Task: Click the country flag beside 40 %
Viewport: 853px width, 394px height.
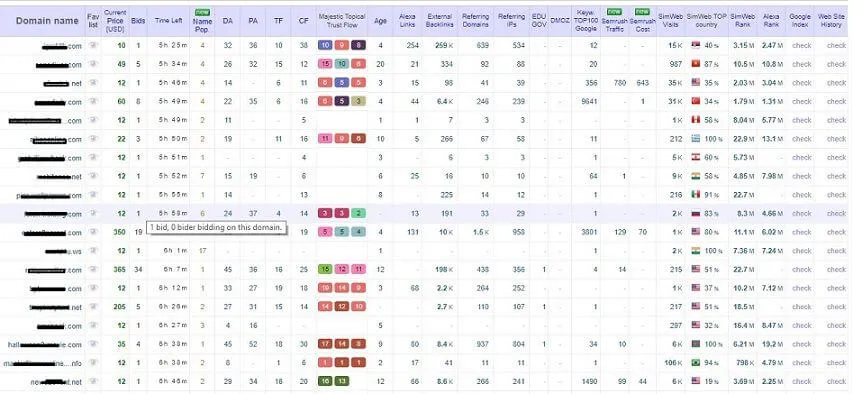Action: click(696, 46)
